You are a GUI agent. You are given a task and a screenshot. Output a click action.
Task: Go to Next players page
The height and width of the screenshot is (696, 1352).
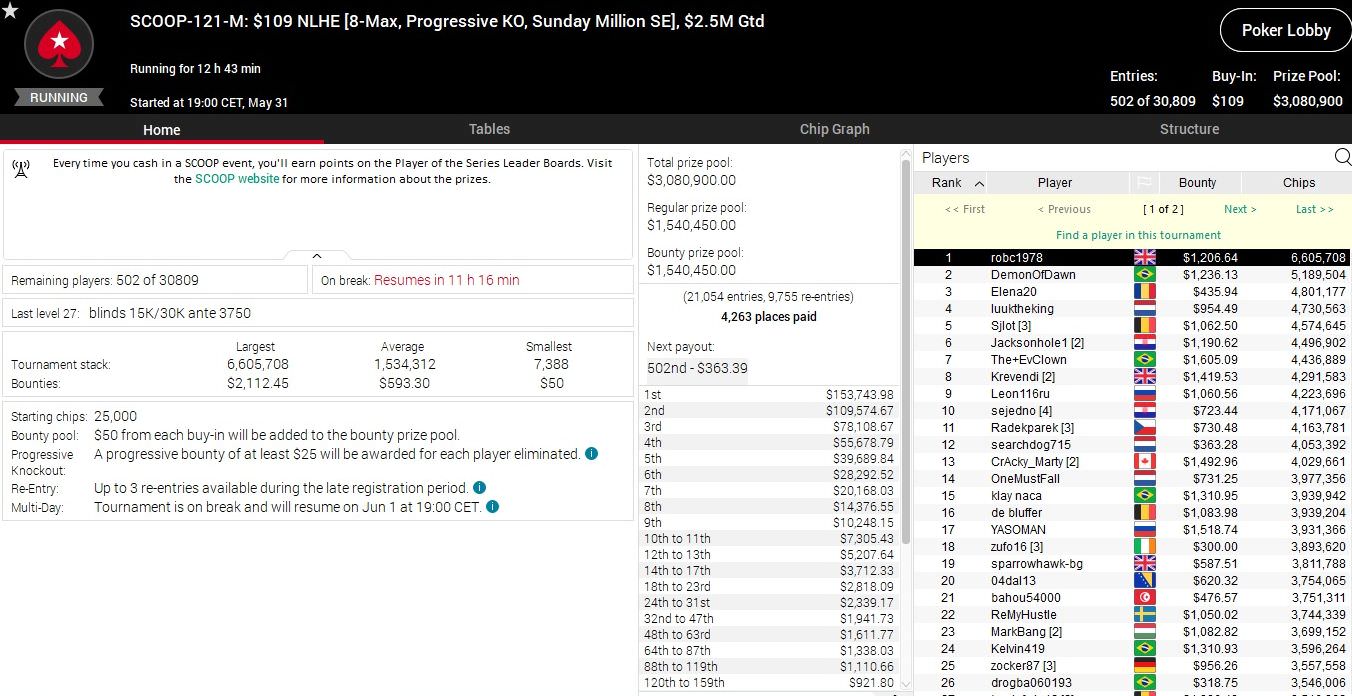(x=1240, y=209)
